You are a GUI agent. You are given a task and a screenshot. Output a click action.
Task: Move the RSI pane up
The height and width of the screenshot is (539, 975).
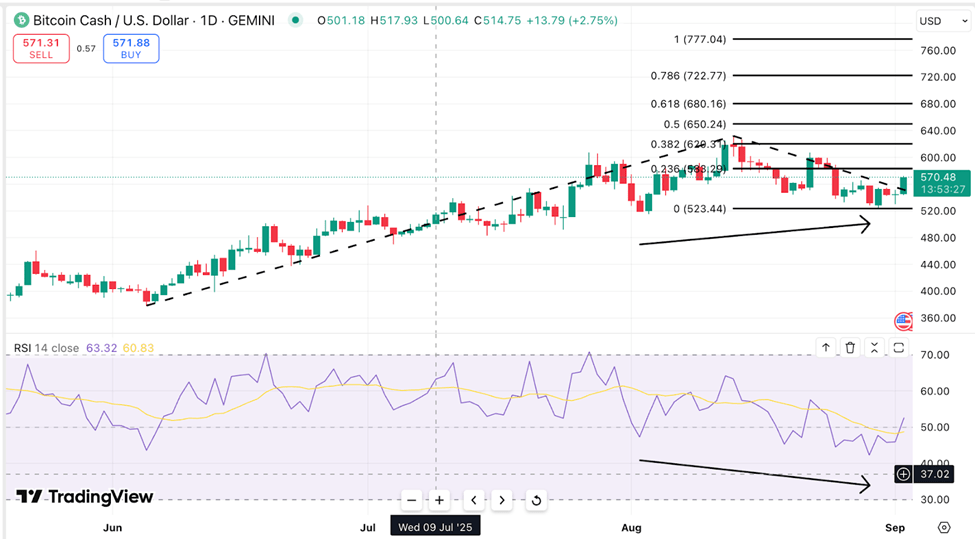[826, 348]
